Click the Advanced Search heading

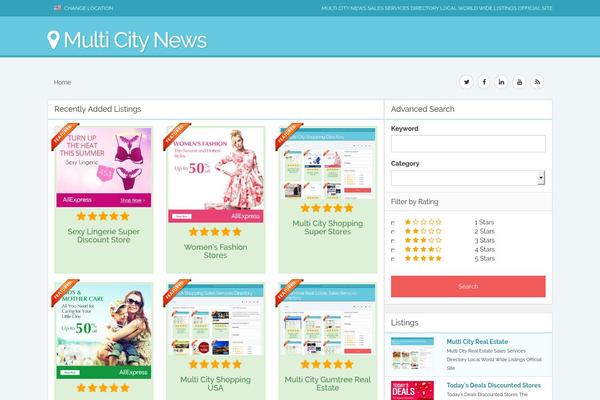click(x=422, y=109)
